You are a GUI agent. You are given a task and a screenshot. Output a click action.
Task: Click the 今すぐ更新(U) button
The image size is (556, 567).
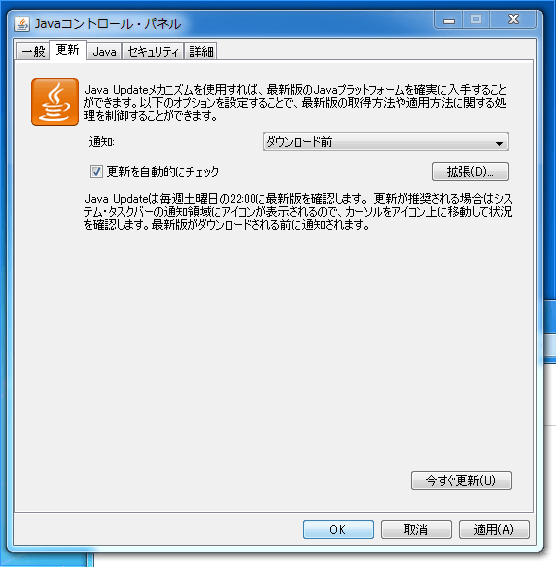click(x=461, y=481)
